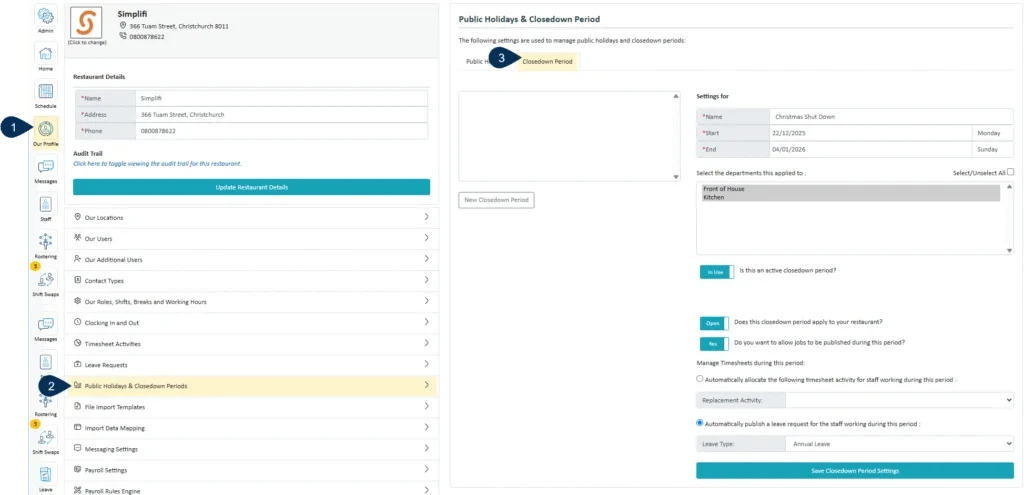Expand Public Holidays & Closedown Periods chevron
1024x495 pixels.
(x=426, y=385)
